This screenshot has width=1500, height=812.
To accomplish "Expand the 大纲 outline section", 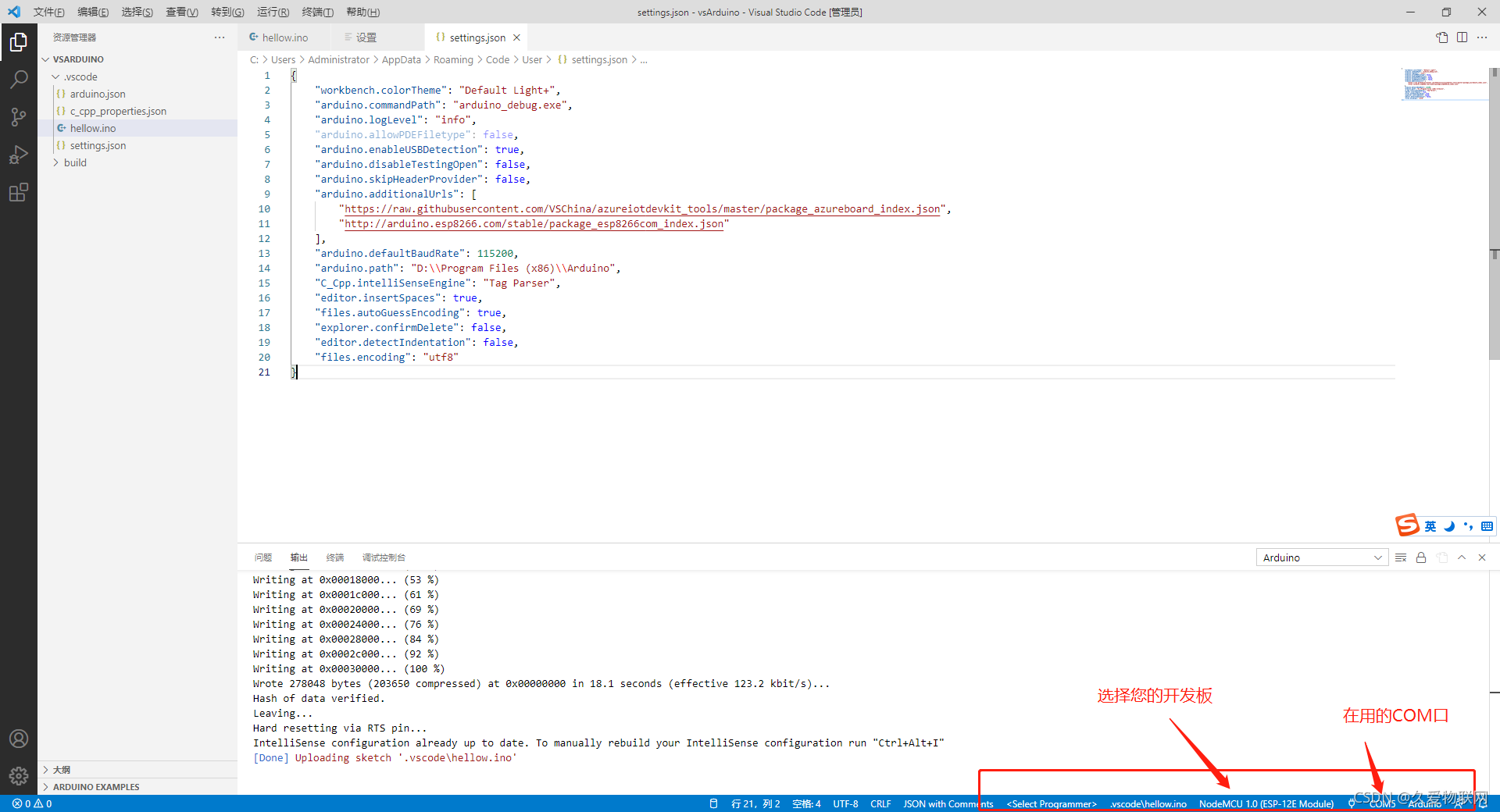I will pyautogui.click(x=137, y=770).
